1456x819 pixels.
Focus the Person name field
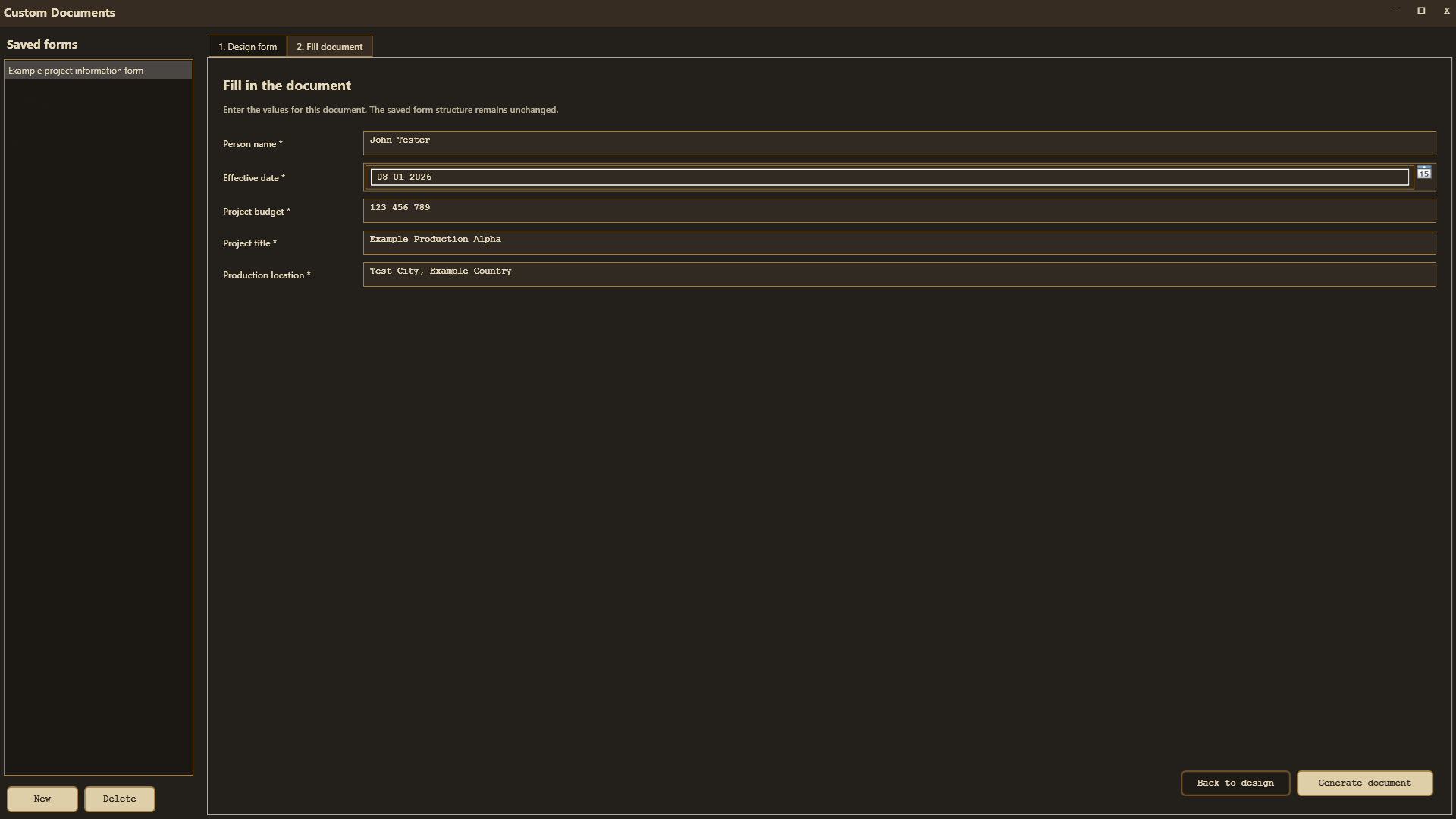(x=899, y=143)
